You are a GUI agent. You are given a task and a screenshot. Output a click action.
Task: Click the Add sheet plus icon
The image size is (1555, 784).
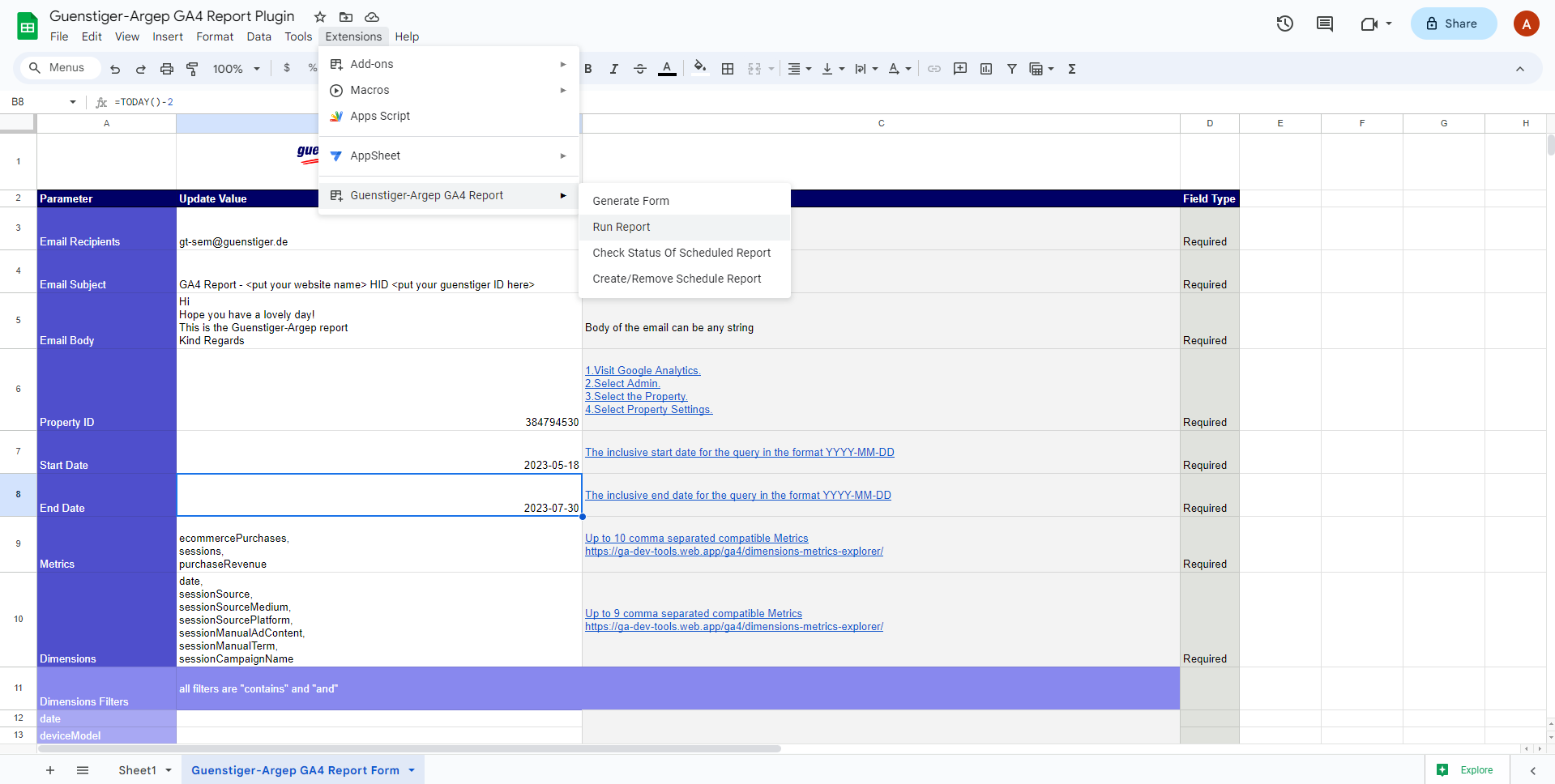(x=50, y=770)
